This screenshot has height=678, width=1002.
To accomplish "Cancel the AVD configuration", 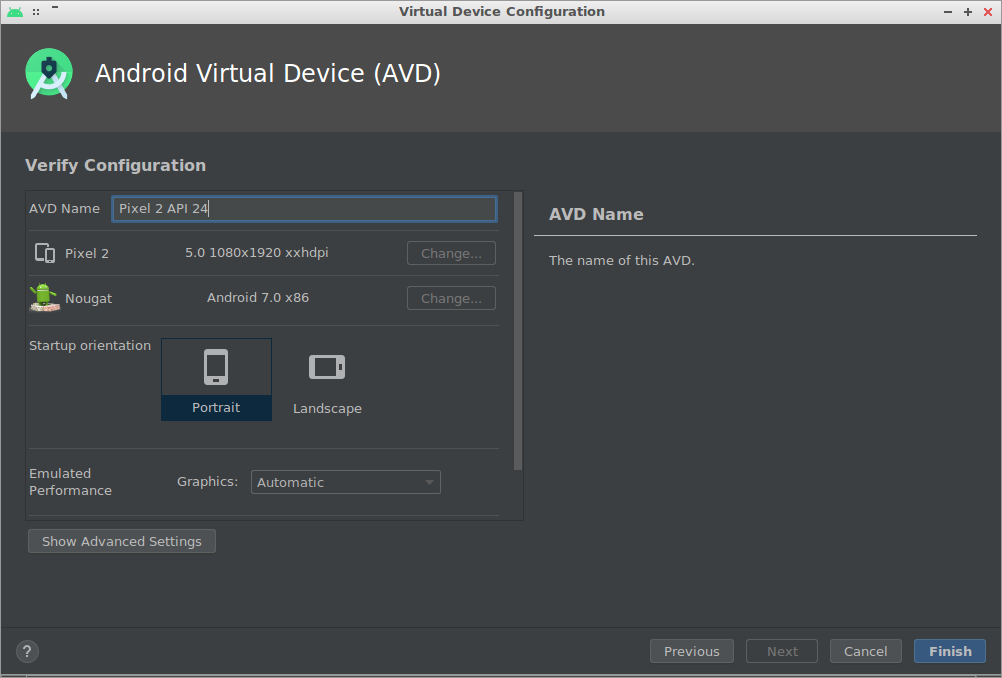I will 865,651.
